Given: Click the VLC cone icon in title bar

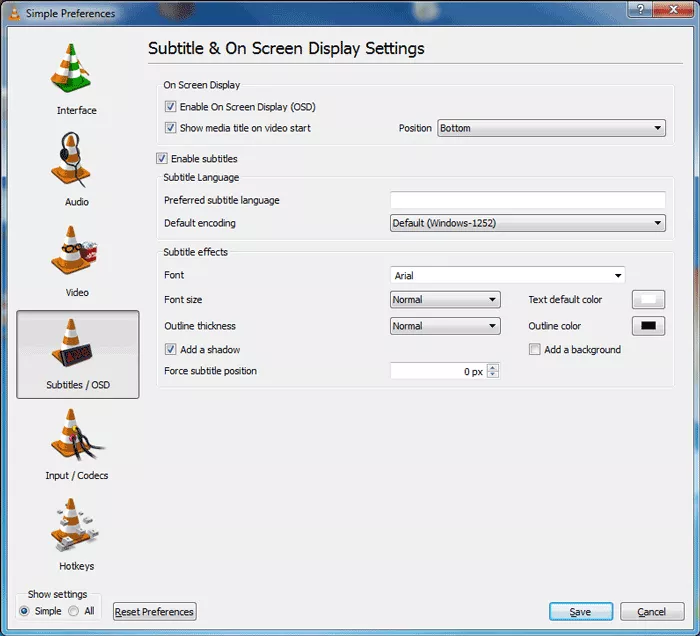Looking at the screenshot, I should coord(14,14).
